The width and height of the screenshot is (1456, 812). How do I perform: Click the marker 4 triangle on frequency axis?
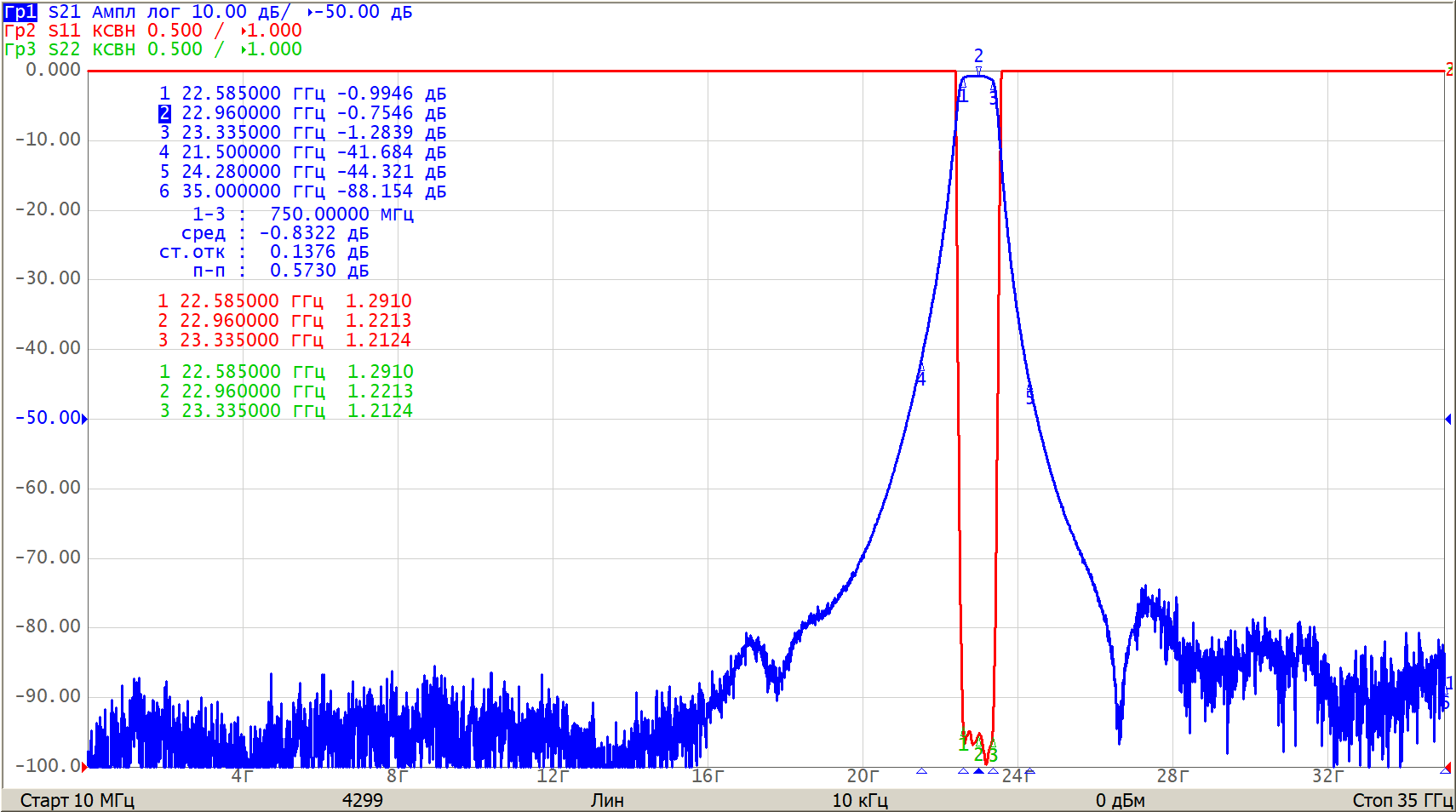921,771
